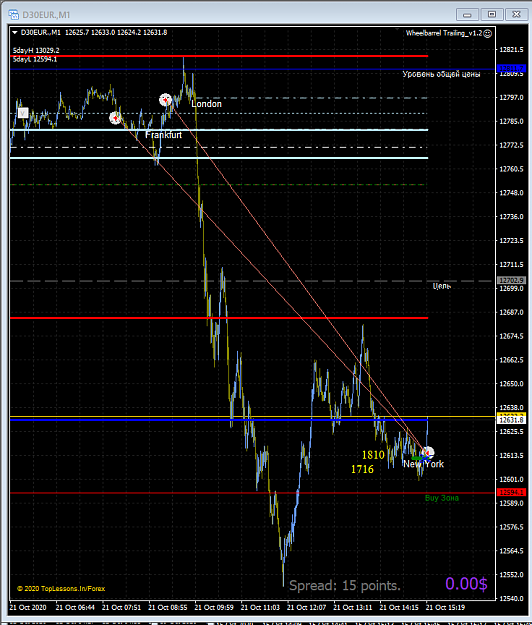532x625 pixels.
Task: Click the Spread: 15 points. text
Action: point(345,585)
